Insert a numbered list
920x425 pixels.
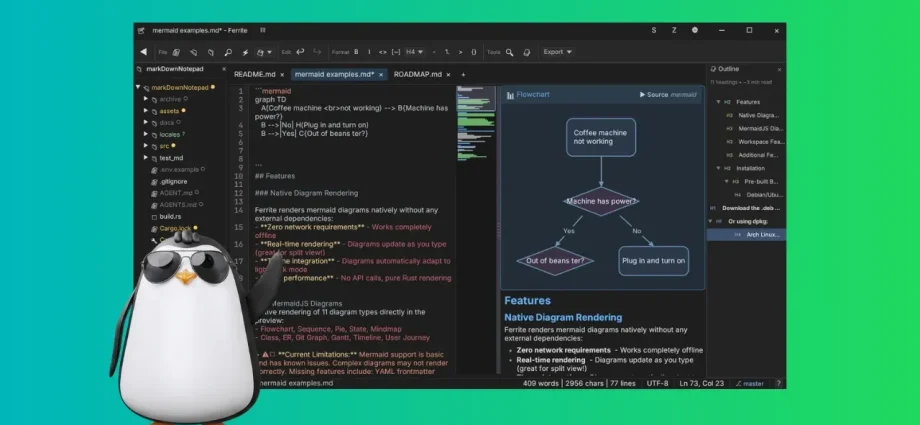click(x=447, y=52)
